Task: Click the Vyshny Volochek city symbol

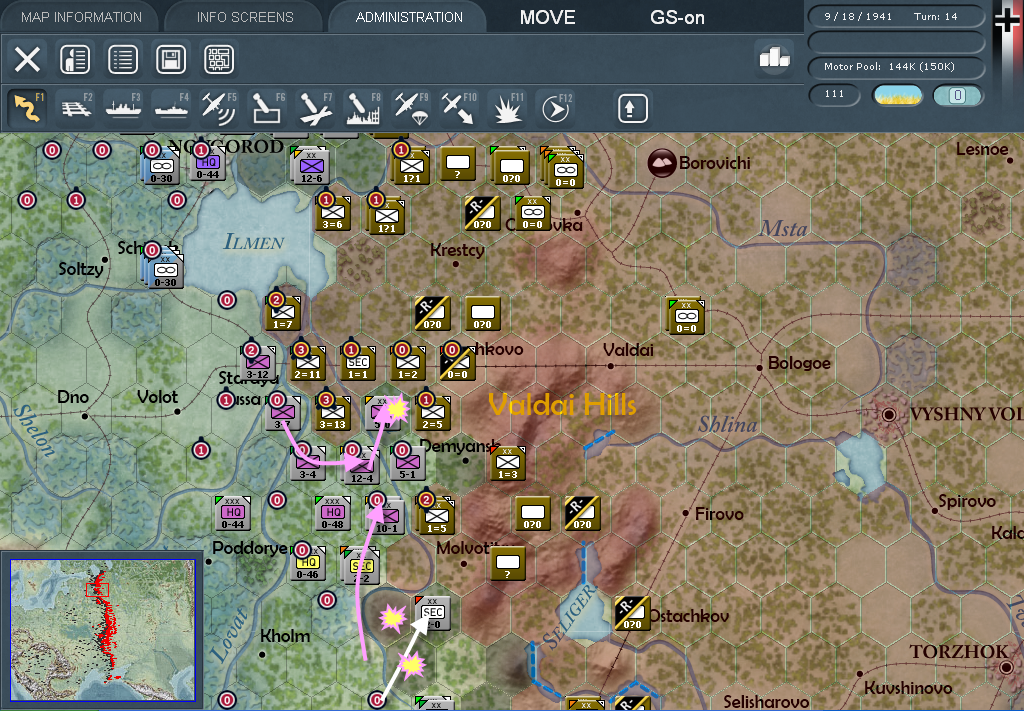Action: [x=888, y=414]
